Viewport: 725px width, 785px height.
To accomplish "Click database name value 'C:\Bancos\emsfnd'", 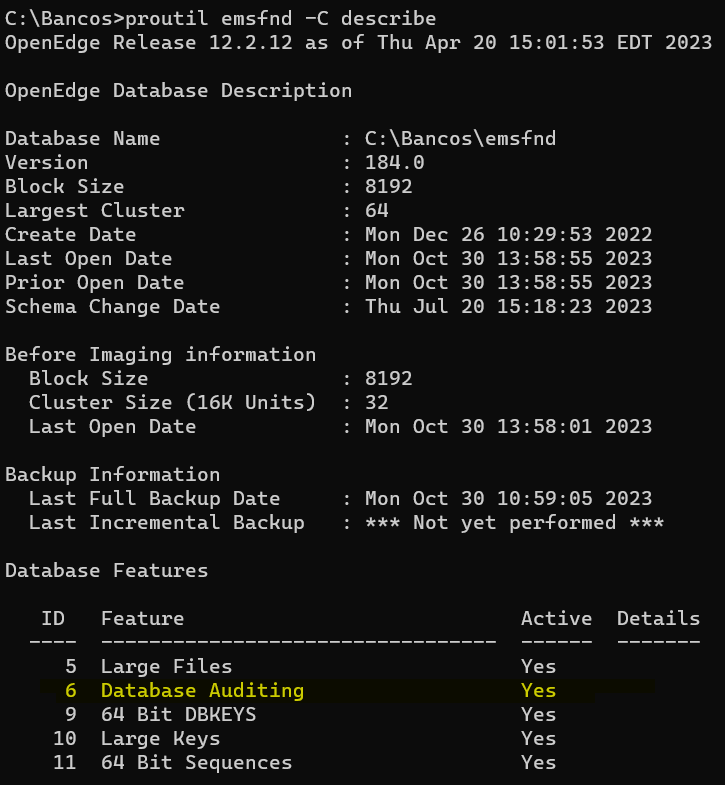I will point(460,139).
